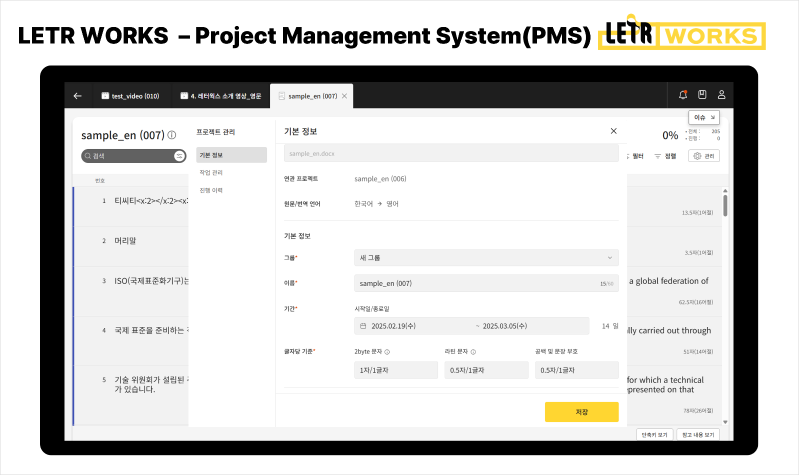Viewport: 799px width, 475px height.
Task: Click the 필터 button
Action: coord(635,156)
